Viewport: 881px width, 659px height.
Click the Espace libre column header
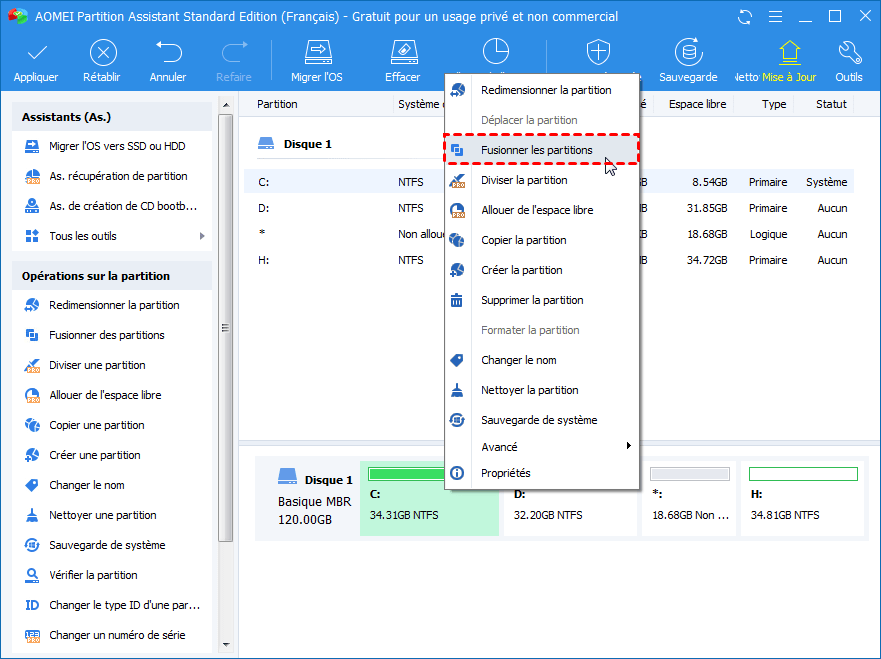click(x=697, y=104)
